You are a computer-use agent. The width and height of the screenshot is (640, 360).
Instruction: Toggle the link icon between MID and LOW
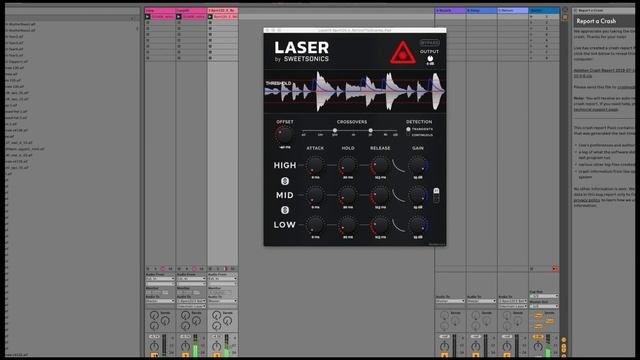pyautogui.click(x=285, y=210)
